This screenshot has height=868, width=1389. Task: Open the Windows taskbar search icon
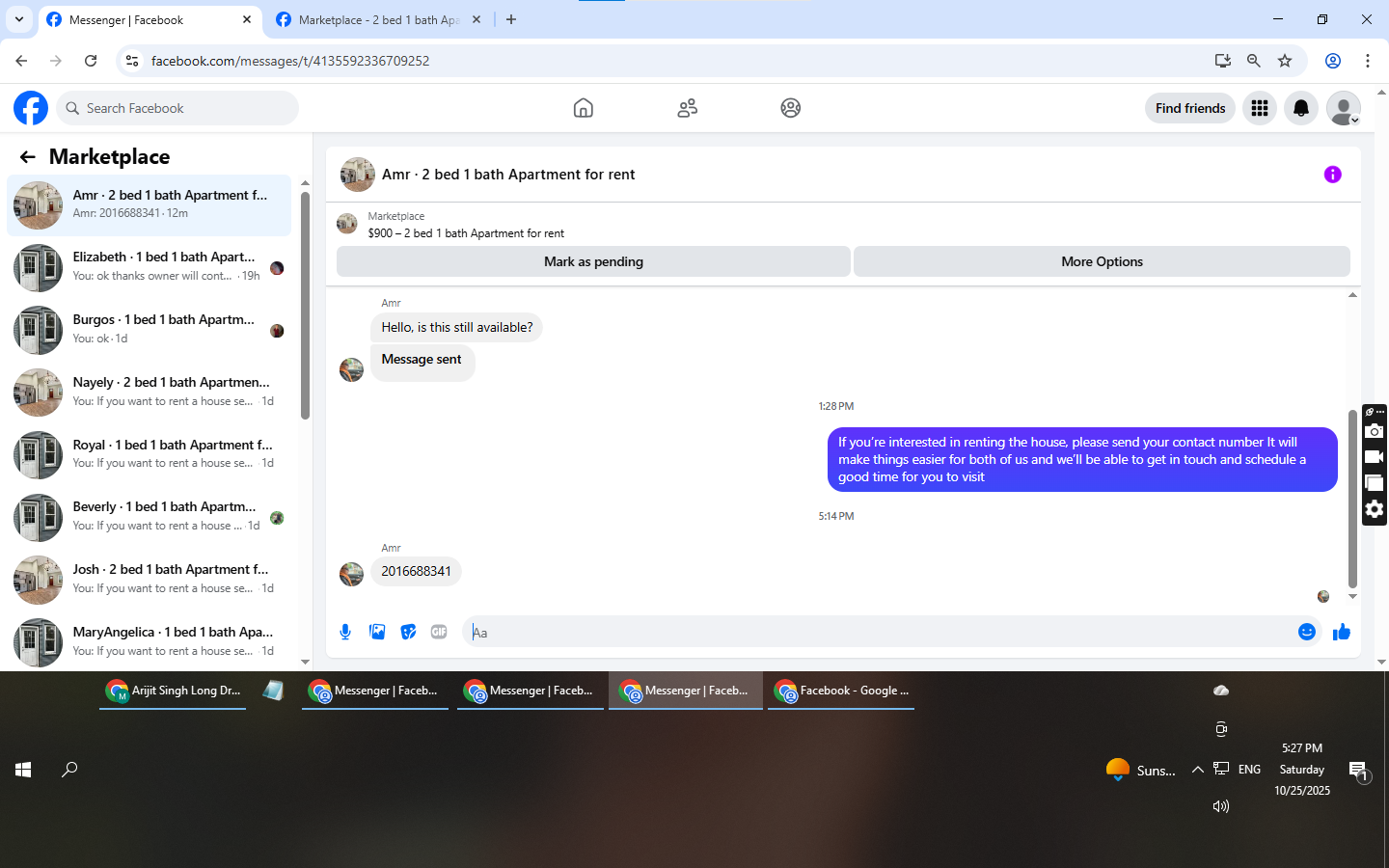point(69,770)
